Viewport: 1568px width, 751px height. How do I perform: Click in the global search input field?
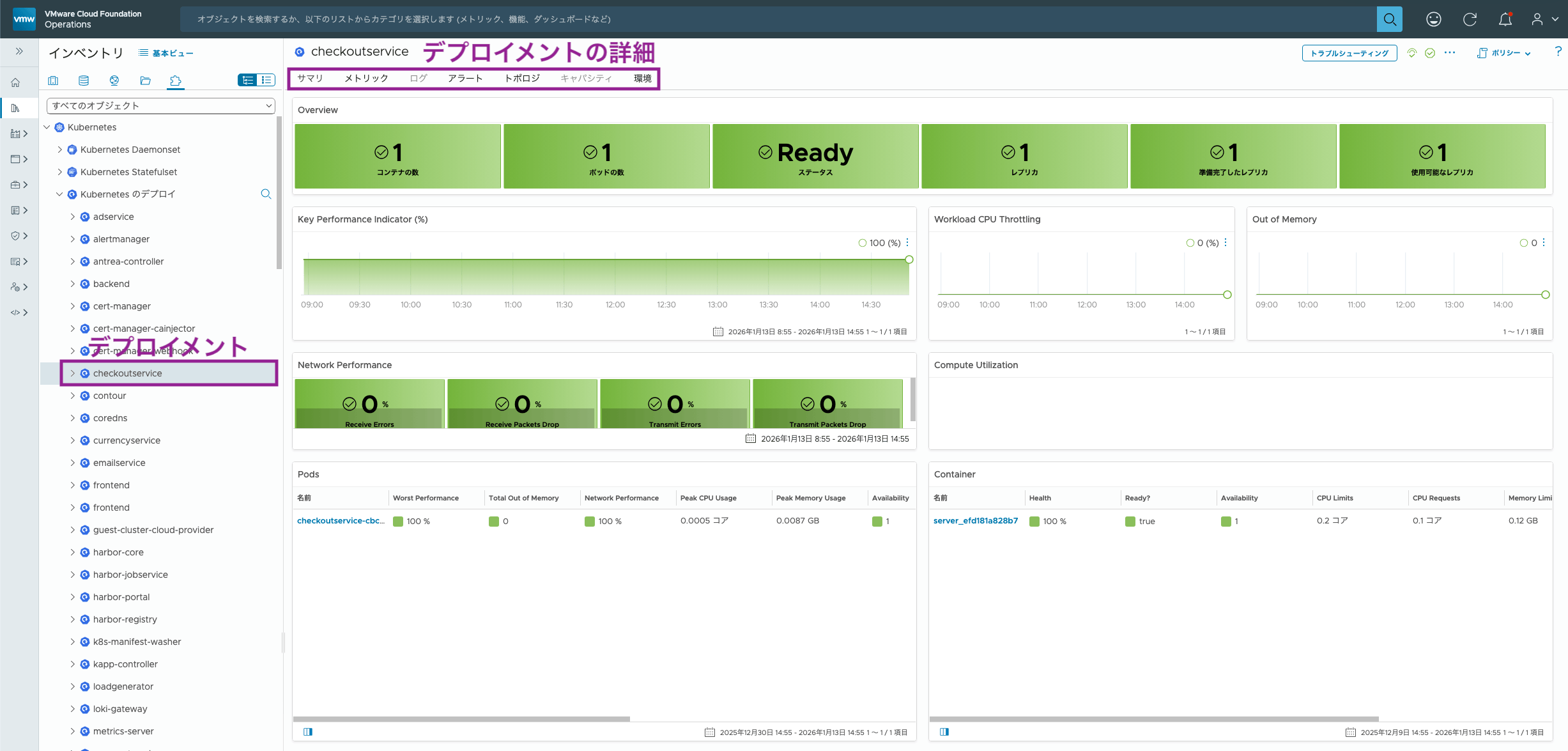778,19
